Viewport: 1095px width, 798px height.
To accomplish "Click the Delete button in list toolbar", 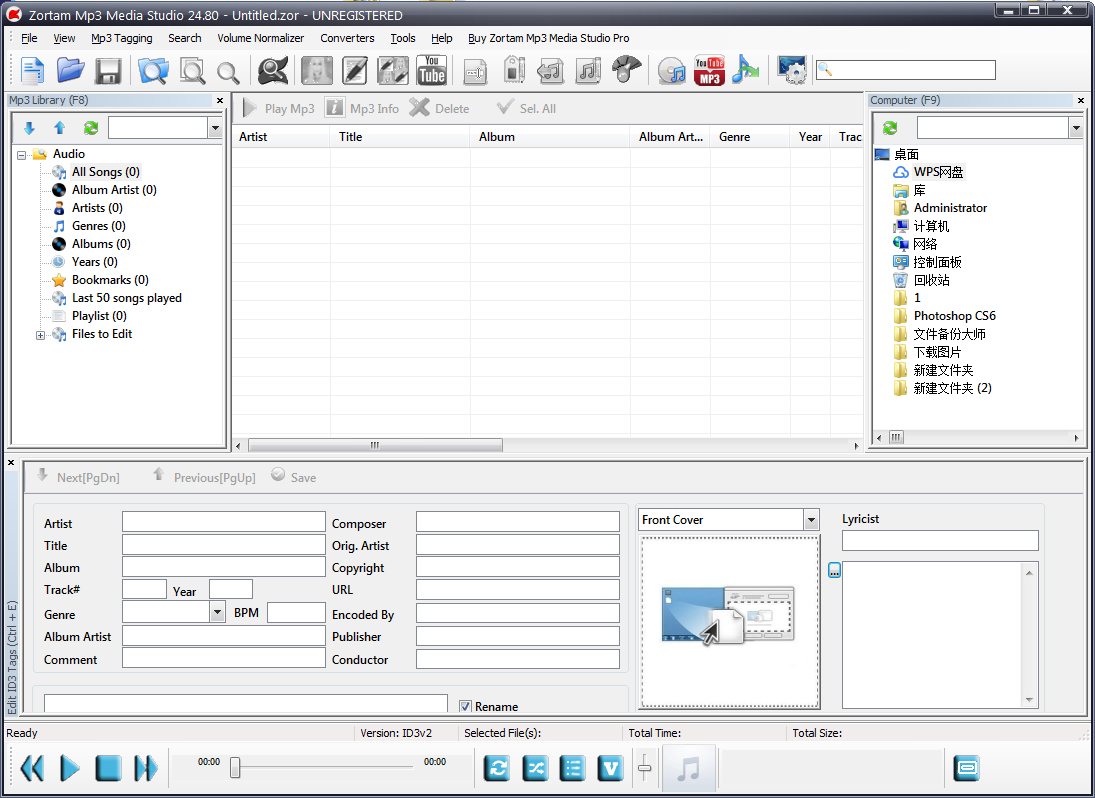I will click(x=439, y=108).
